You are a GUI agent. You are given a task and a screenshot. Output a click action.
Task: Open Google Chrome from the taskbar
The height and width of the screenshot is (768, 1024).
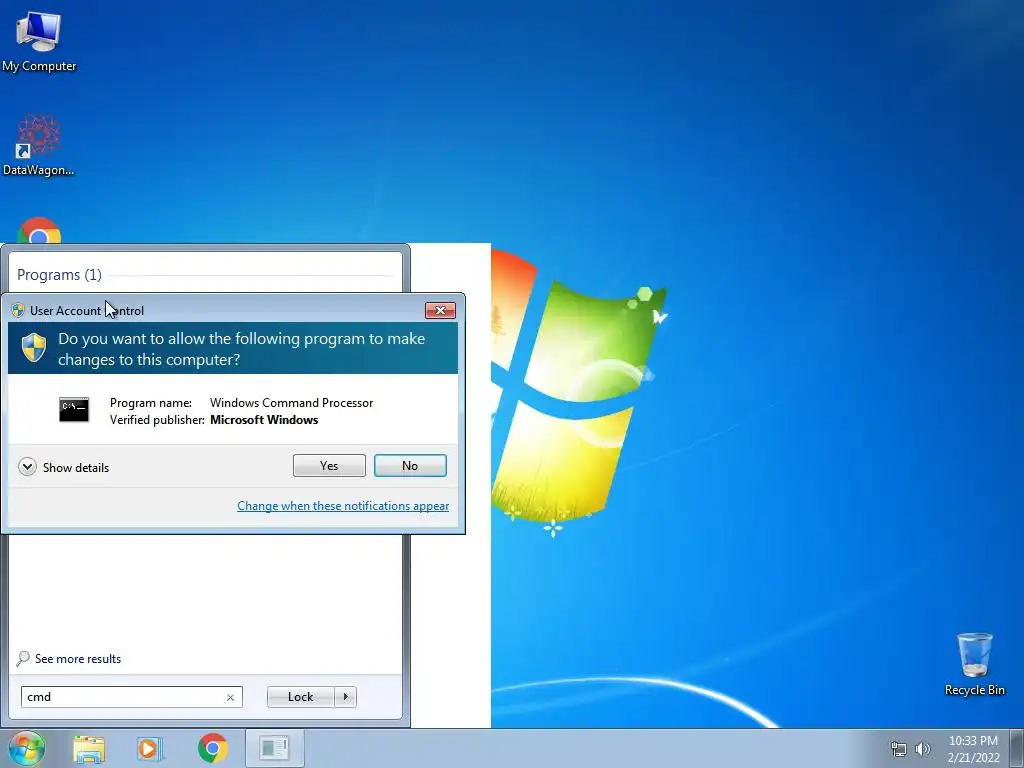click(x=212, y=748)
